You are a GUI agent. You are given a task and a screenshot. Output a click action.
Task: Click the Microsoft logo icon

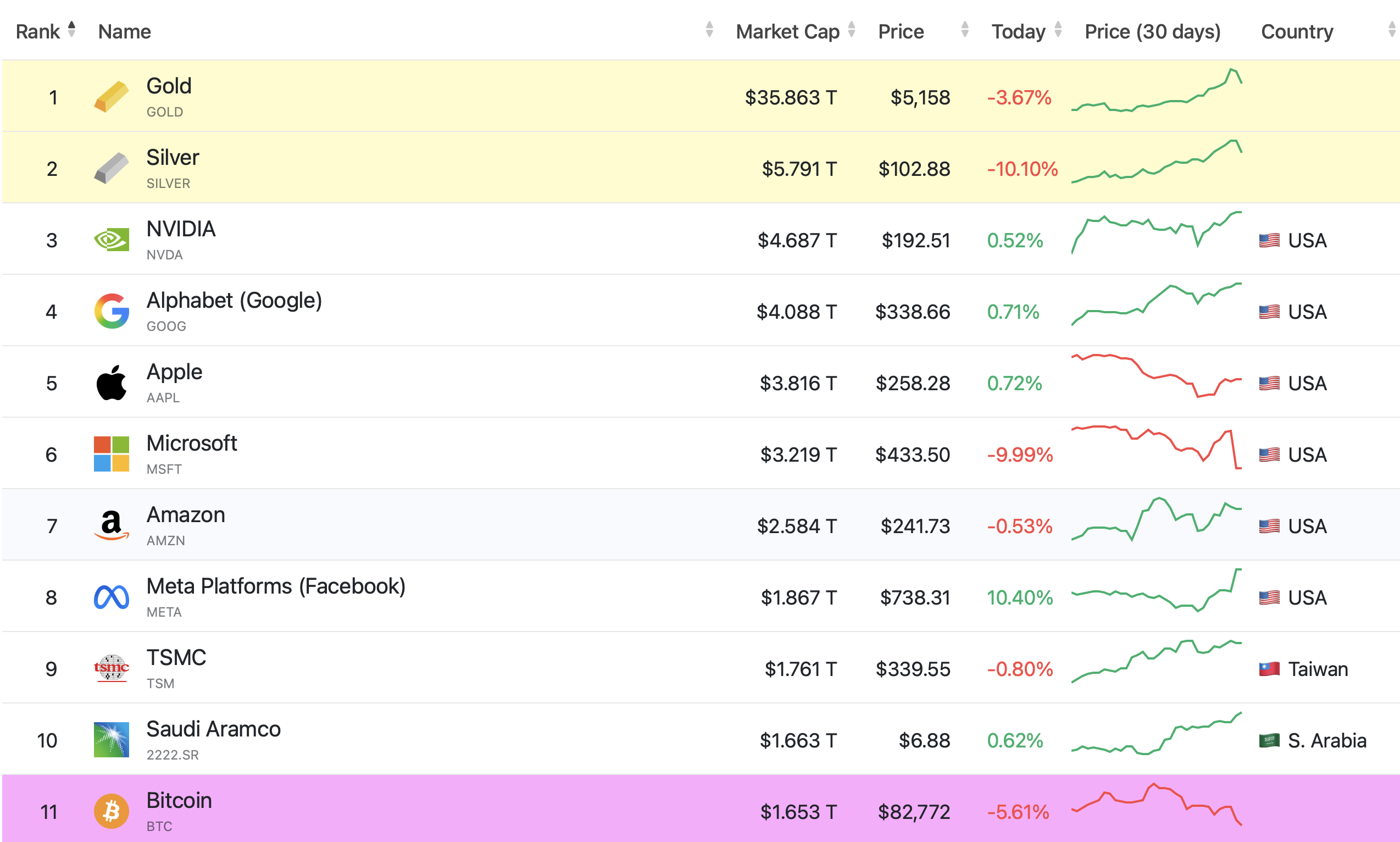[x=111, y=454]
